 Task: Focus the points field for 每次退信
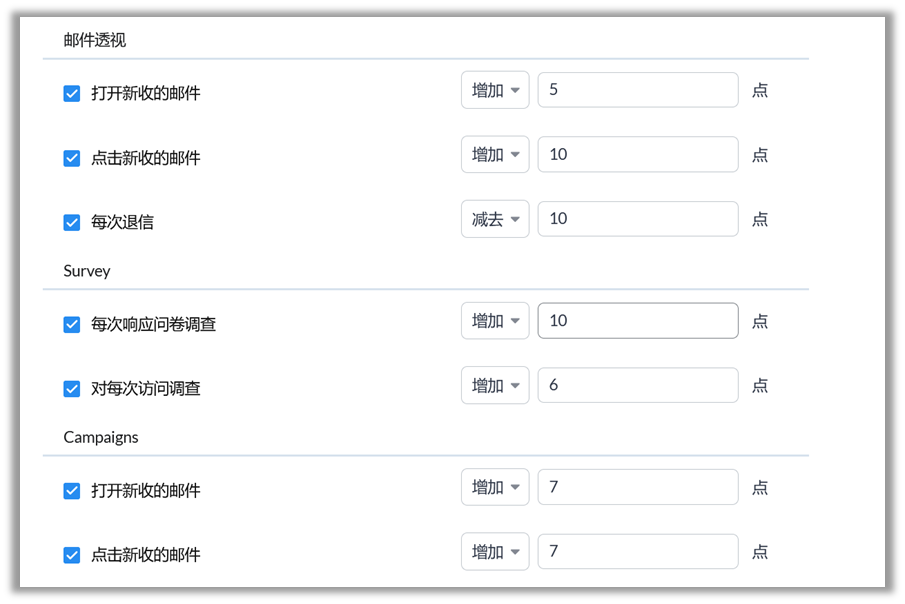tap(638, 219)
